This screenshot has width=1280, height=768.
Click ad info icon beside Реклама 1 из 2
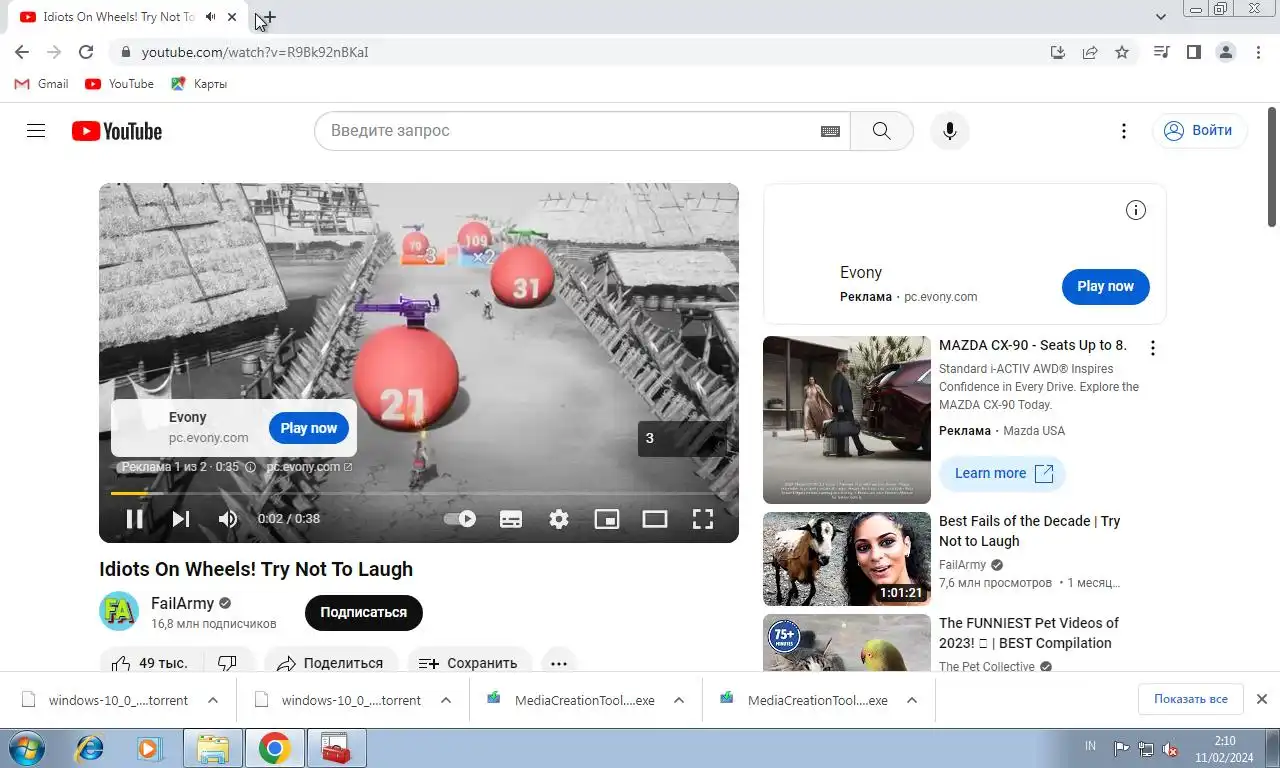[x=251, y=467]
